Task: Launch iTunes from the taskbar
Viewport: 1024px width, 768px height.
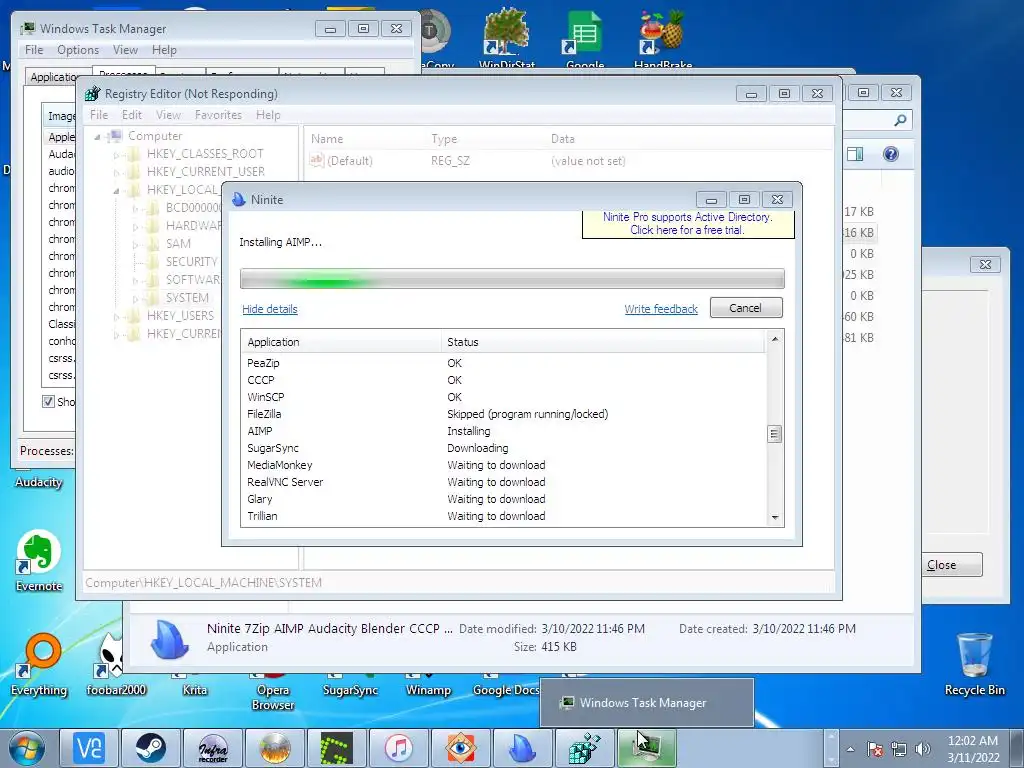Action: pos(398,748)
